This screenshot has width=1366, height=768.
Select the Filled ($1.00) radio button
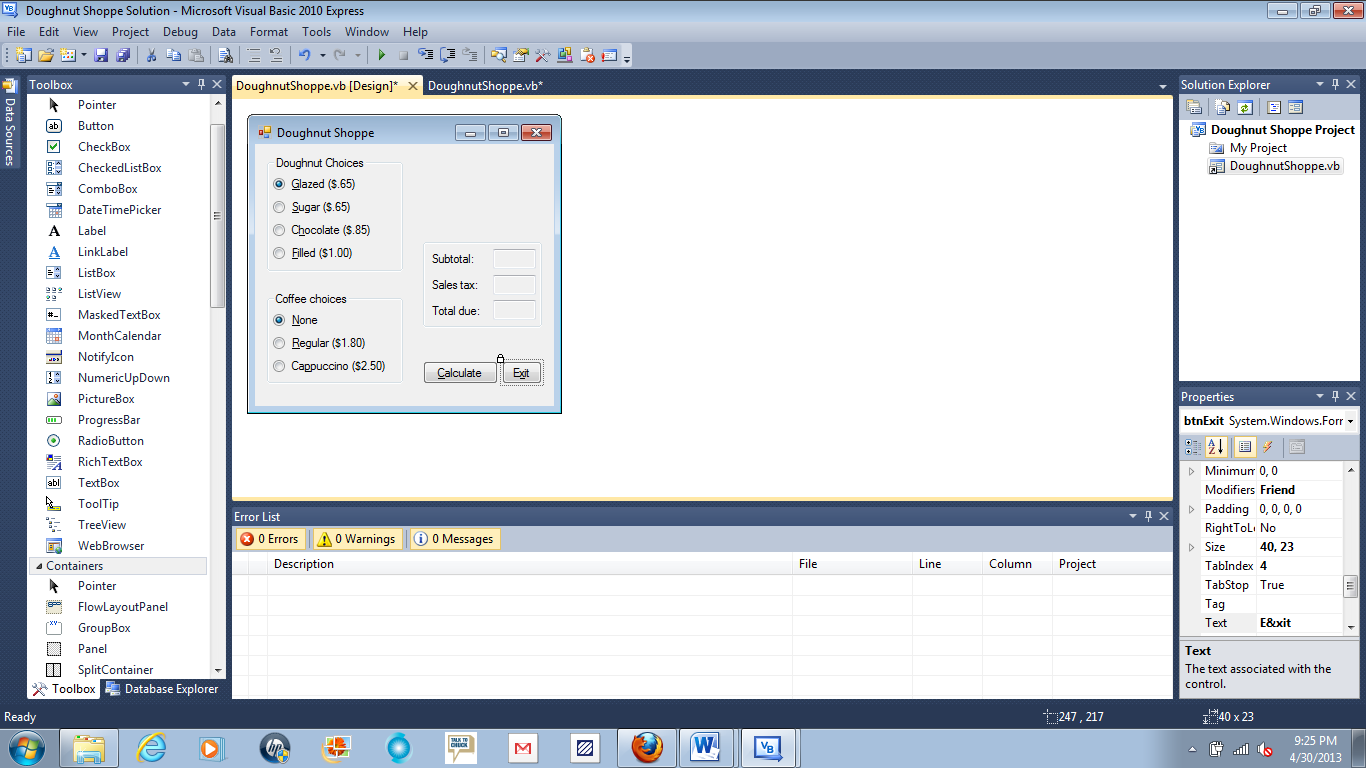coord(312,253)
